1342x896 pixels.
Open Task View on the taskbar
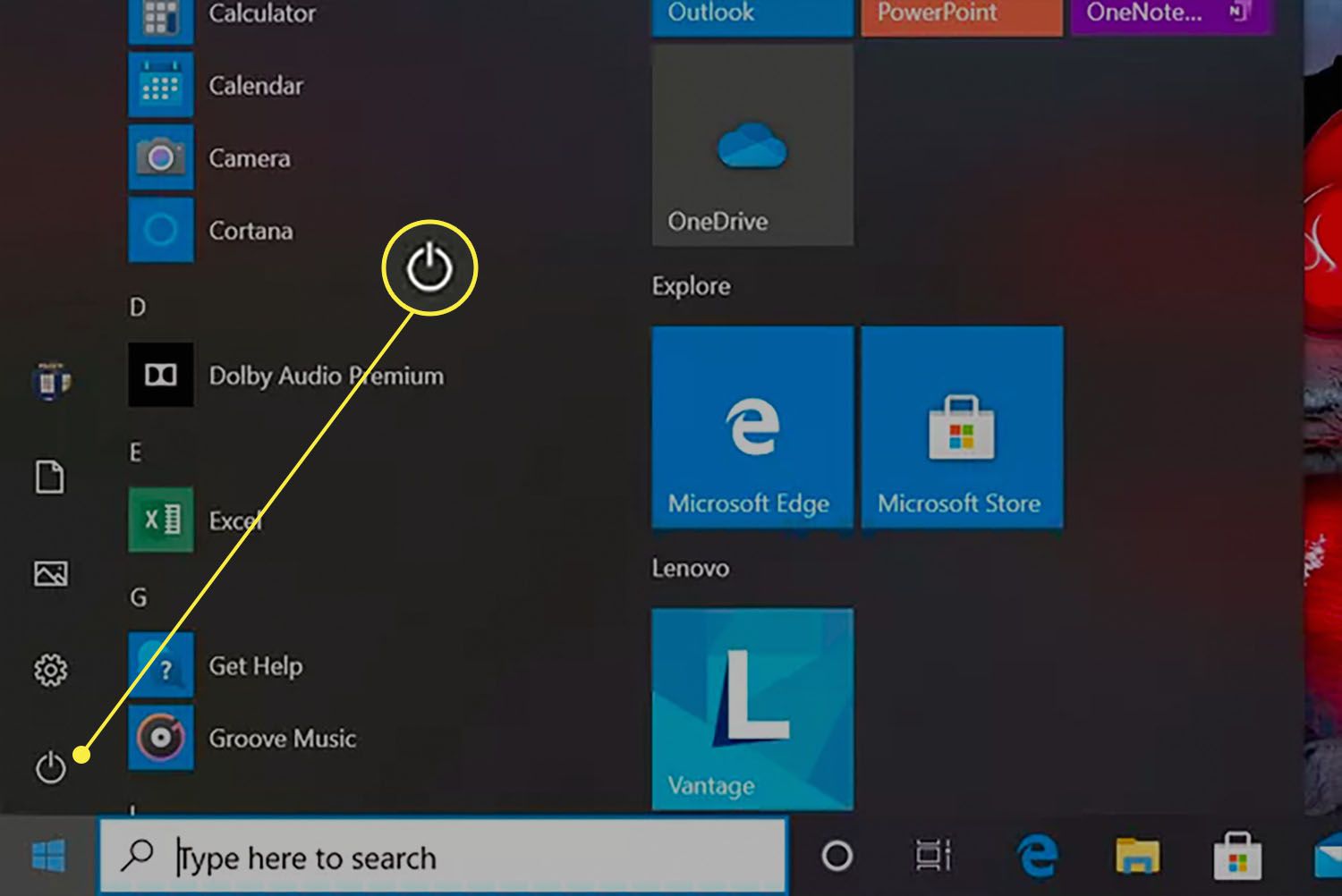pyautogui.click(x=933, y=856)
